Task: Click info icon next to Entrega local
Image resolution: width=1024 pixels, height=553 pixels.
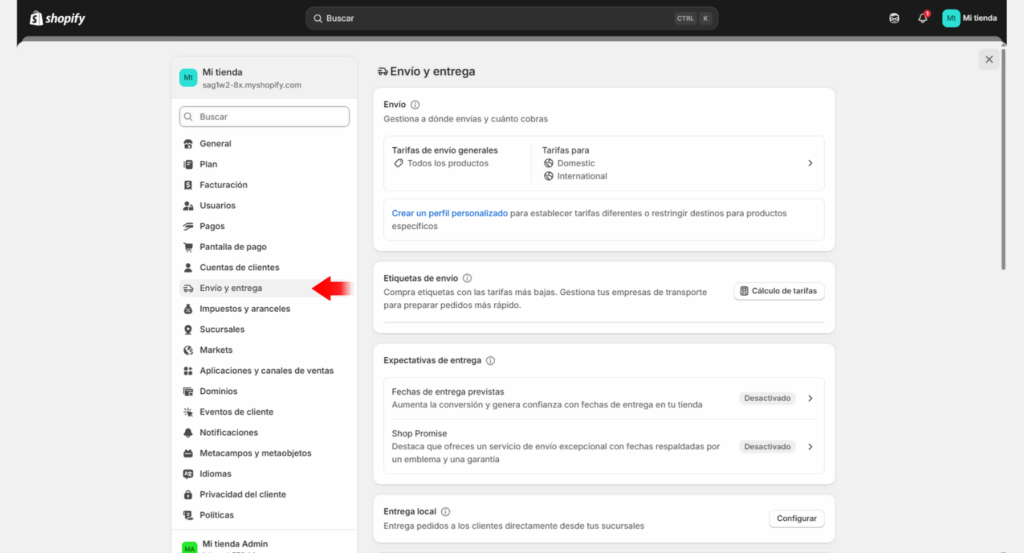Action: 445,512
